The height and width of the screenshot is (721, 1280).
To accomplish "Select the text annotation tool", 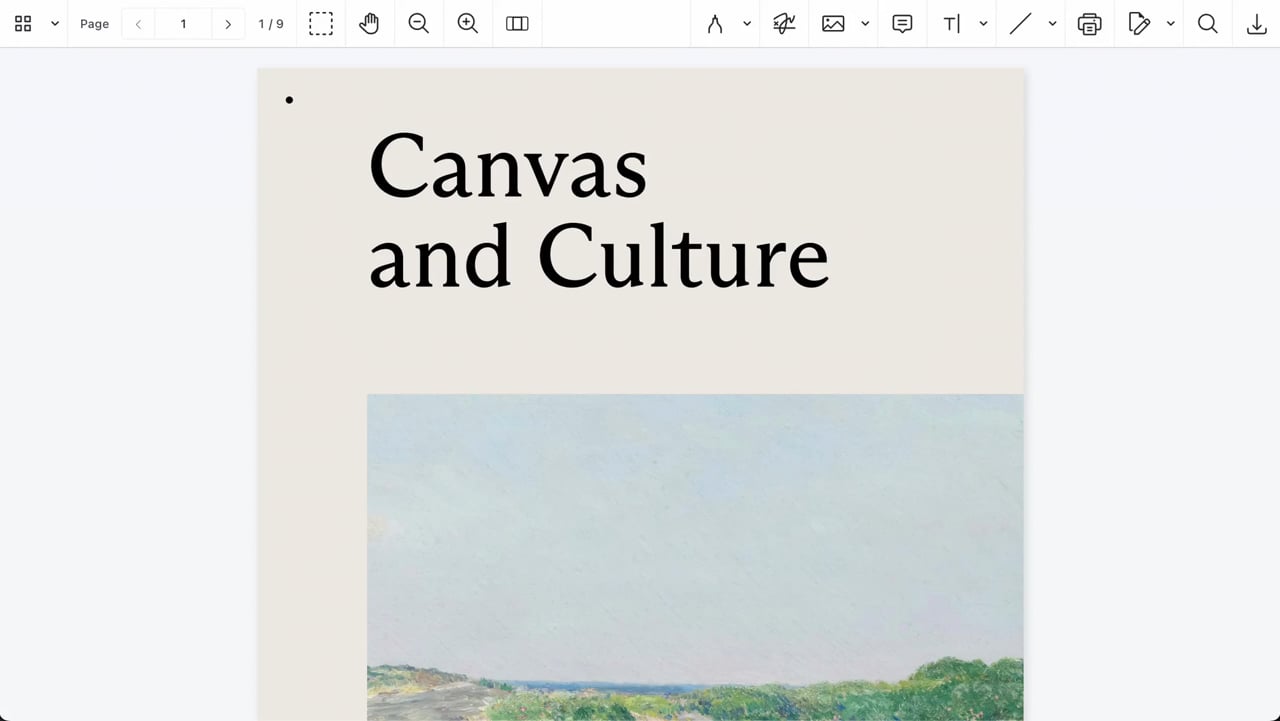I will coord(951,24).
